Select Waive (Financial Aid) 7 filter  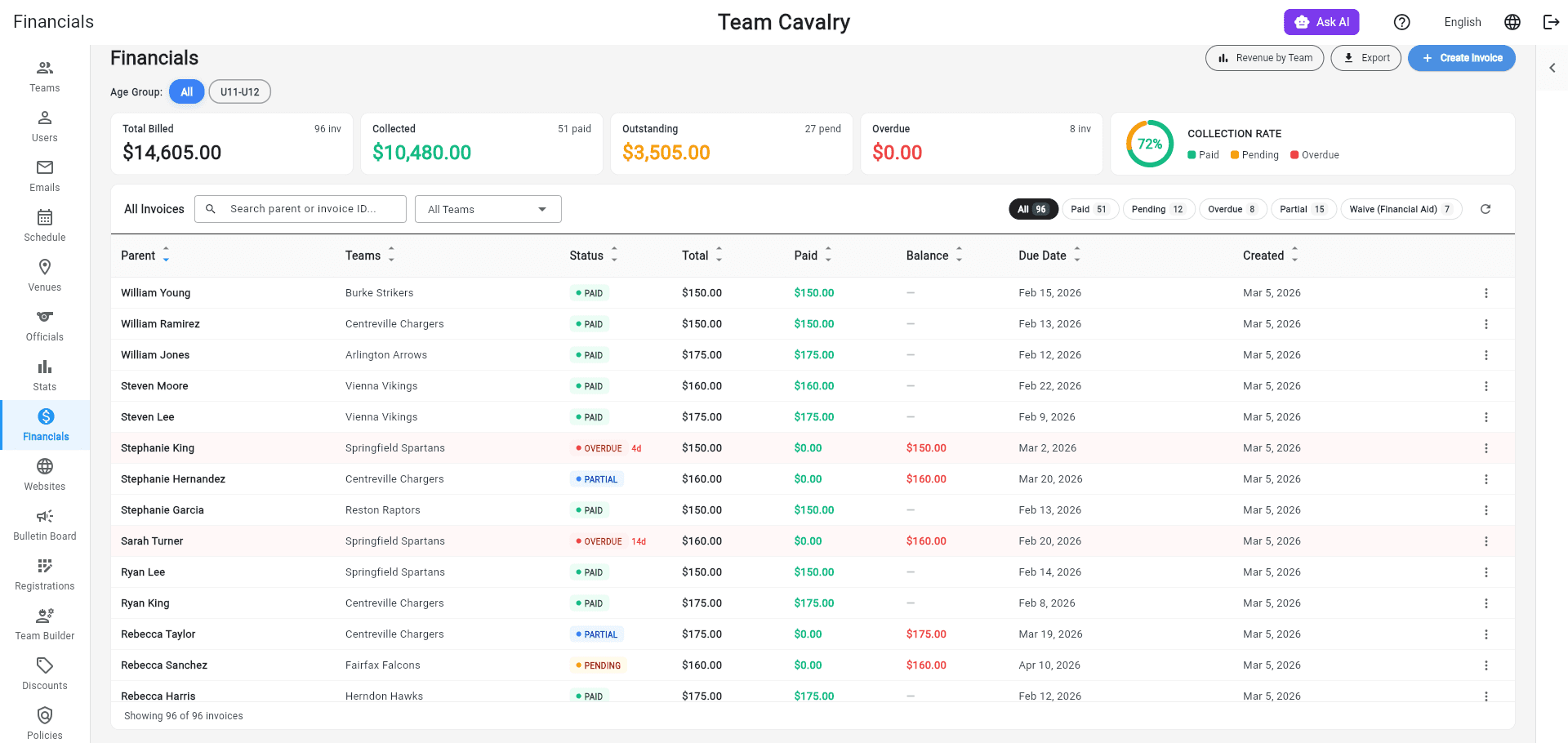point(1401,209)
